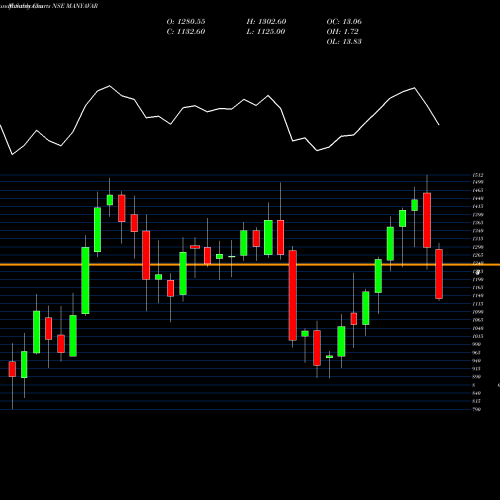The image size is (500, 500).
Task: Select the high value H: 1302.60
Action: coord(266,22)
